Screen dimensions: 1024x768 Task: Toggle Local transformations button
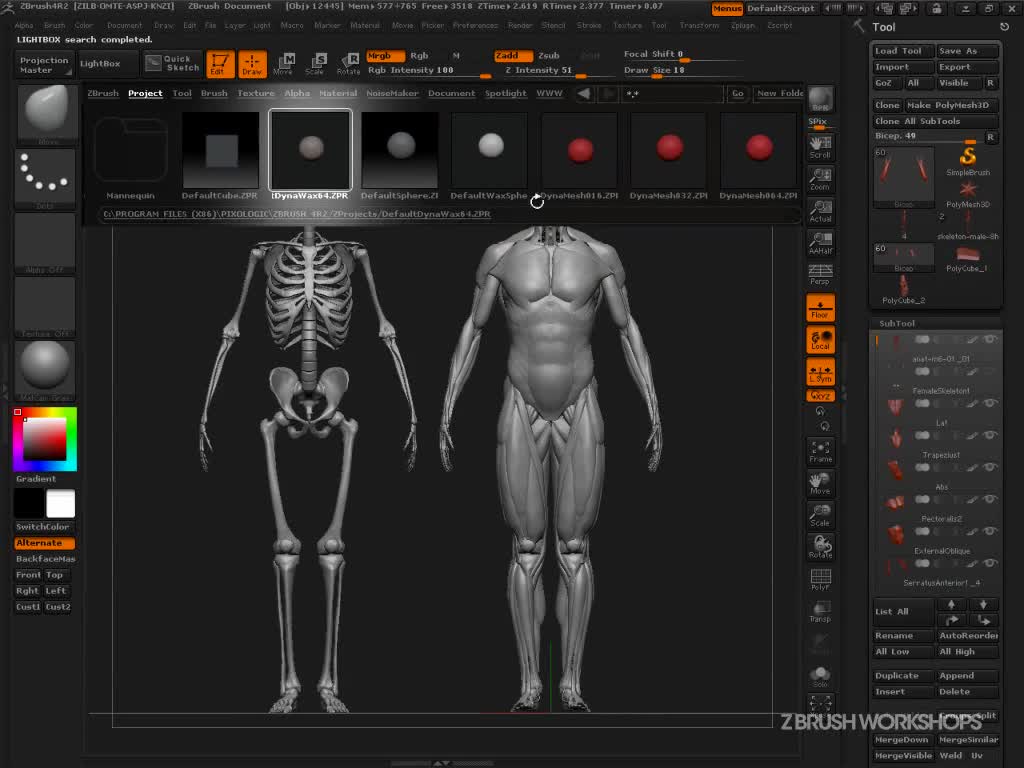pos(820,340)
